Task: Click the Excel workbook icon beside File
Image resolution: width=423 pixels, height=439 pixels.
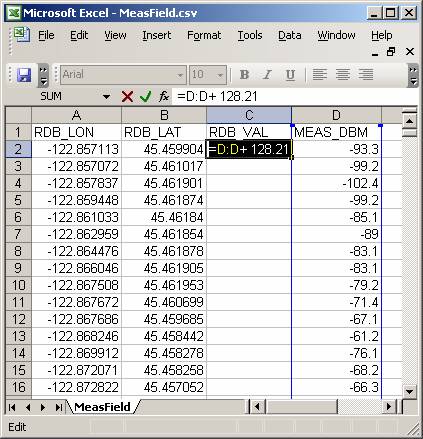Action: click(x=22, y=35)
